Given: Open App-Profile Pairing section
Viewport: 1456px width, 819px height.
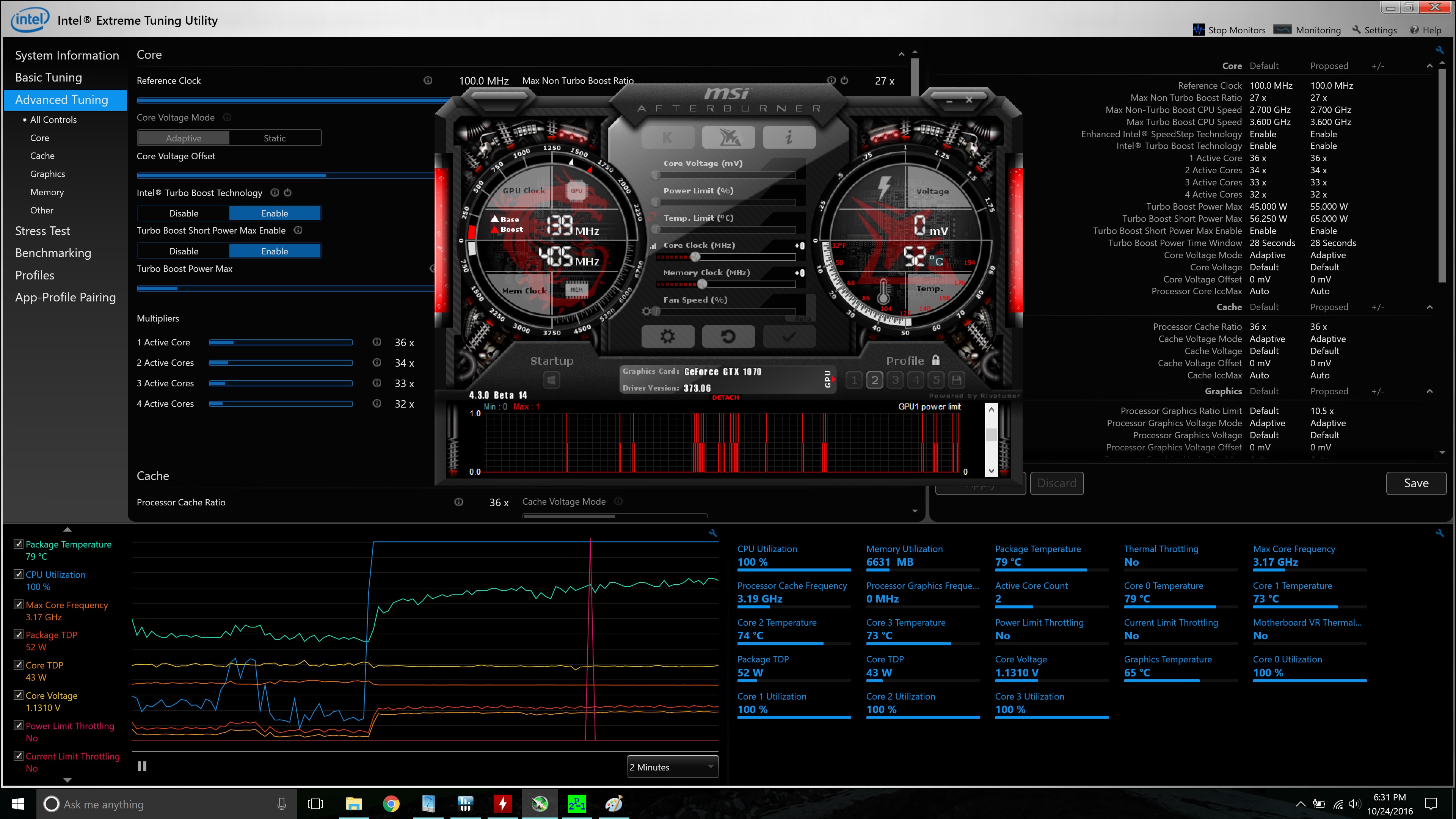Looking at the screenshot, I should click(x=66, y=297).
